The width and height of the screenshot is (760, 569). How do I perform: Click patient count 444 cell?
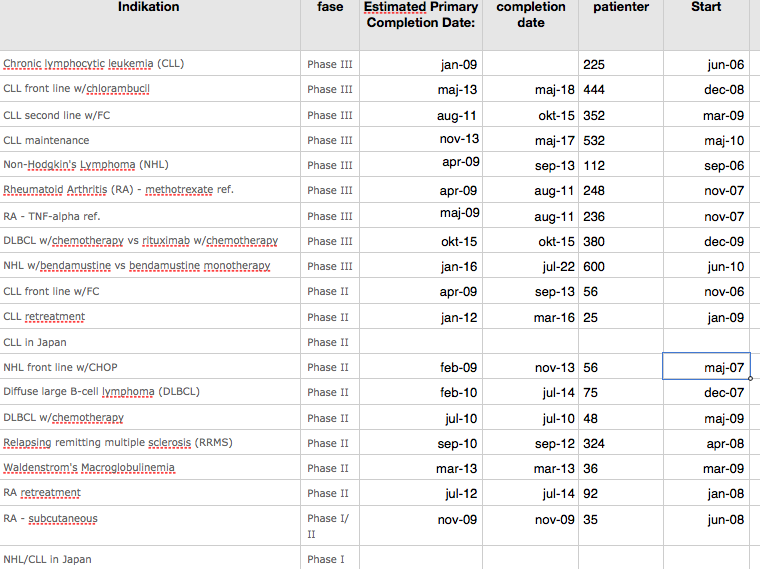click(x=621, y=89)
